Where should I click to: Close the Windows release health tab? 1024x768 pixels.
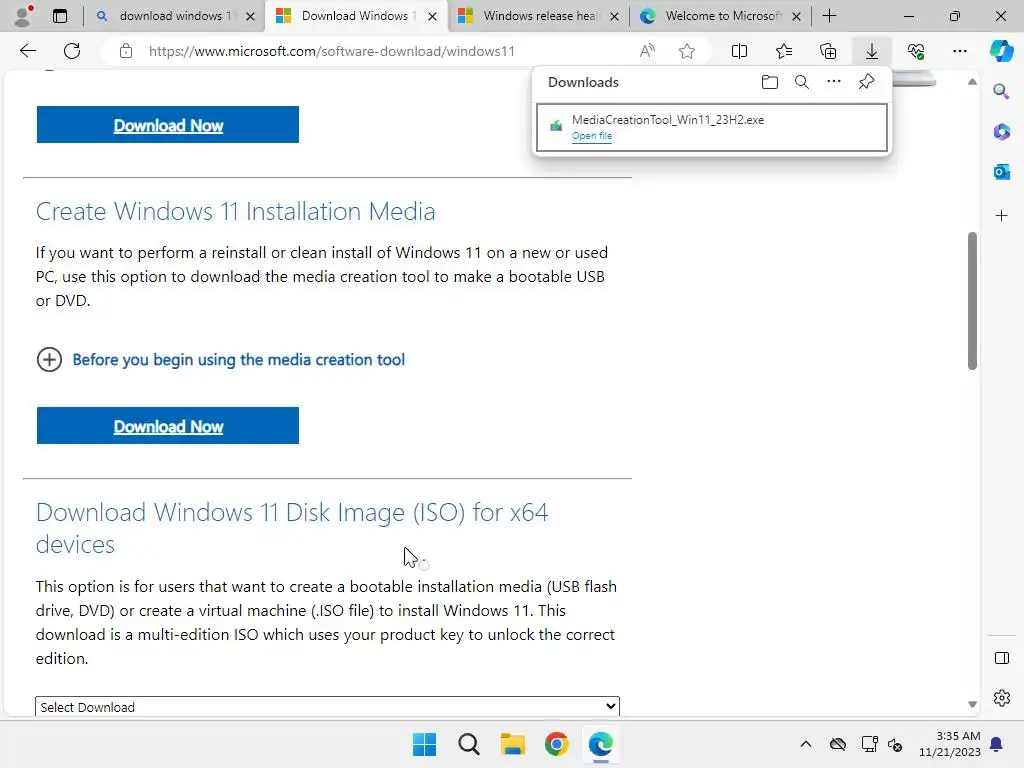[614, 16]
